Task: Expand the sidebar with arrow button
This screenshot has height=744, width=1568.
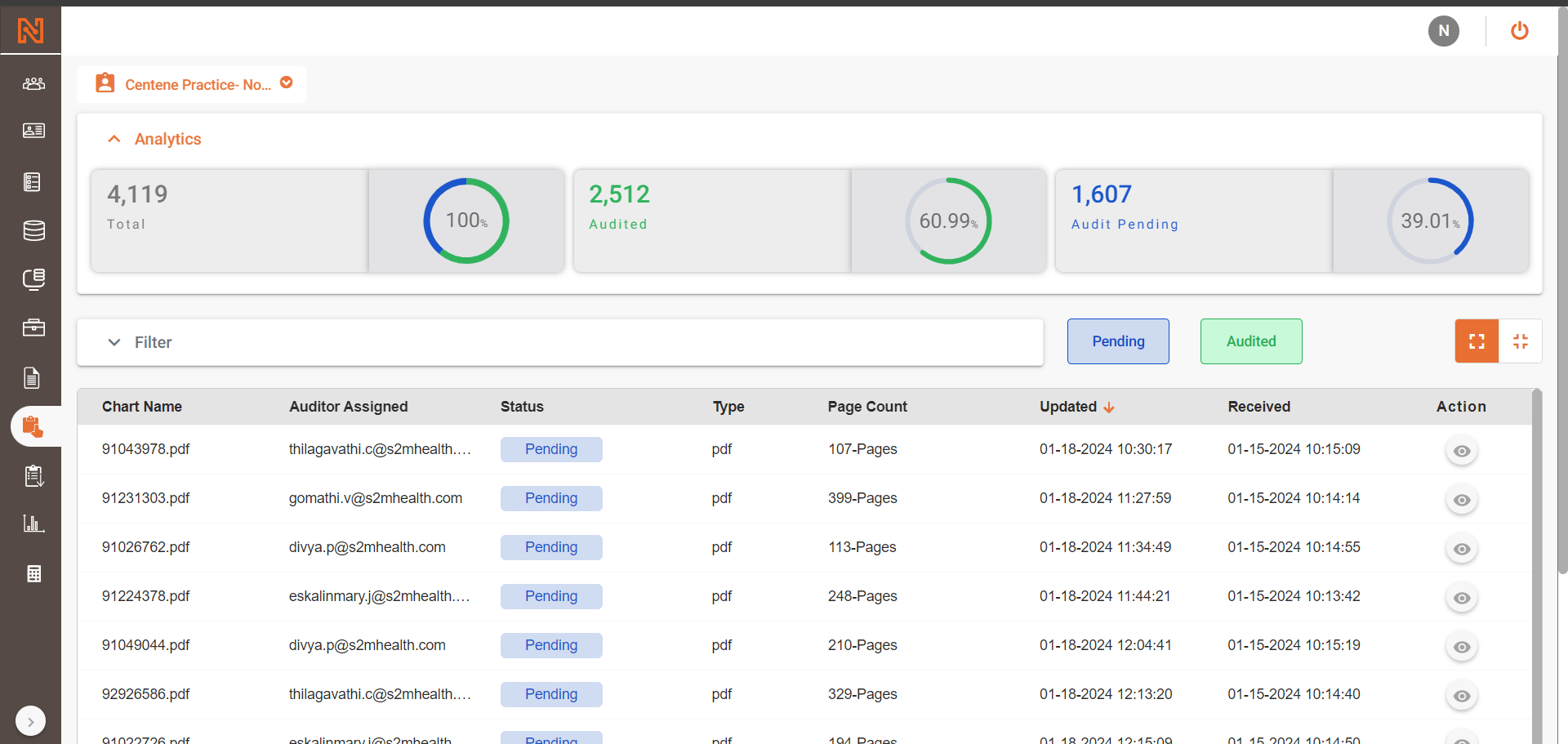Action: pos(30,721)
